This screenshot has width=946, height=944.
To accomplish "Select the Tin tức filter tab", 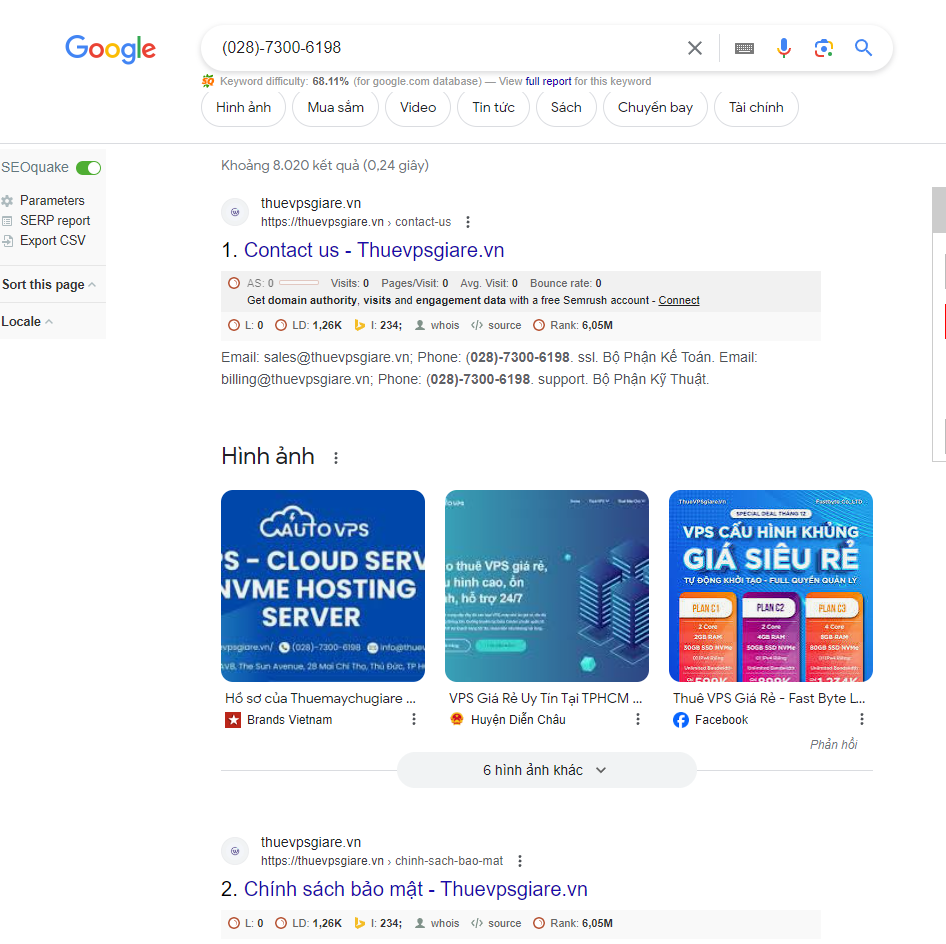I will tap(494, 107).
